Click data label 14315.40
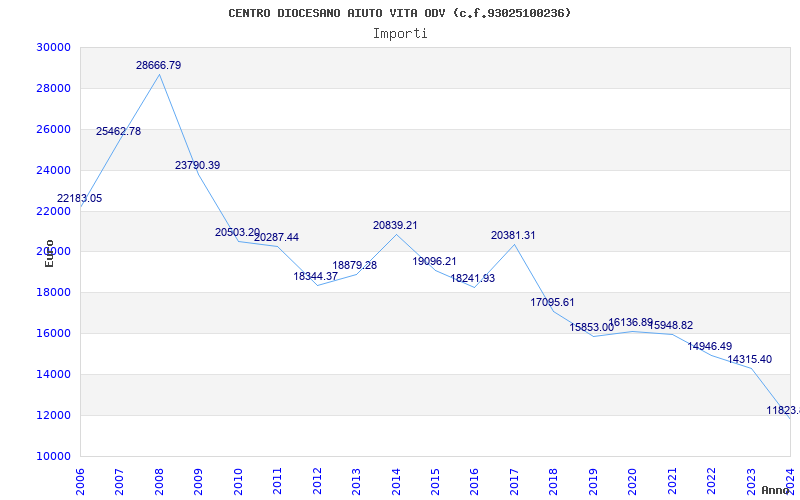800x500 pixels. tap(749, 359)
